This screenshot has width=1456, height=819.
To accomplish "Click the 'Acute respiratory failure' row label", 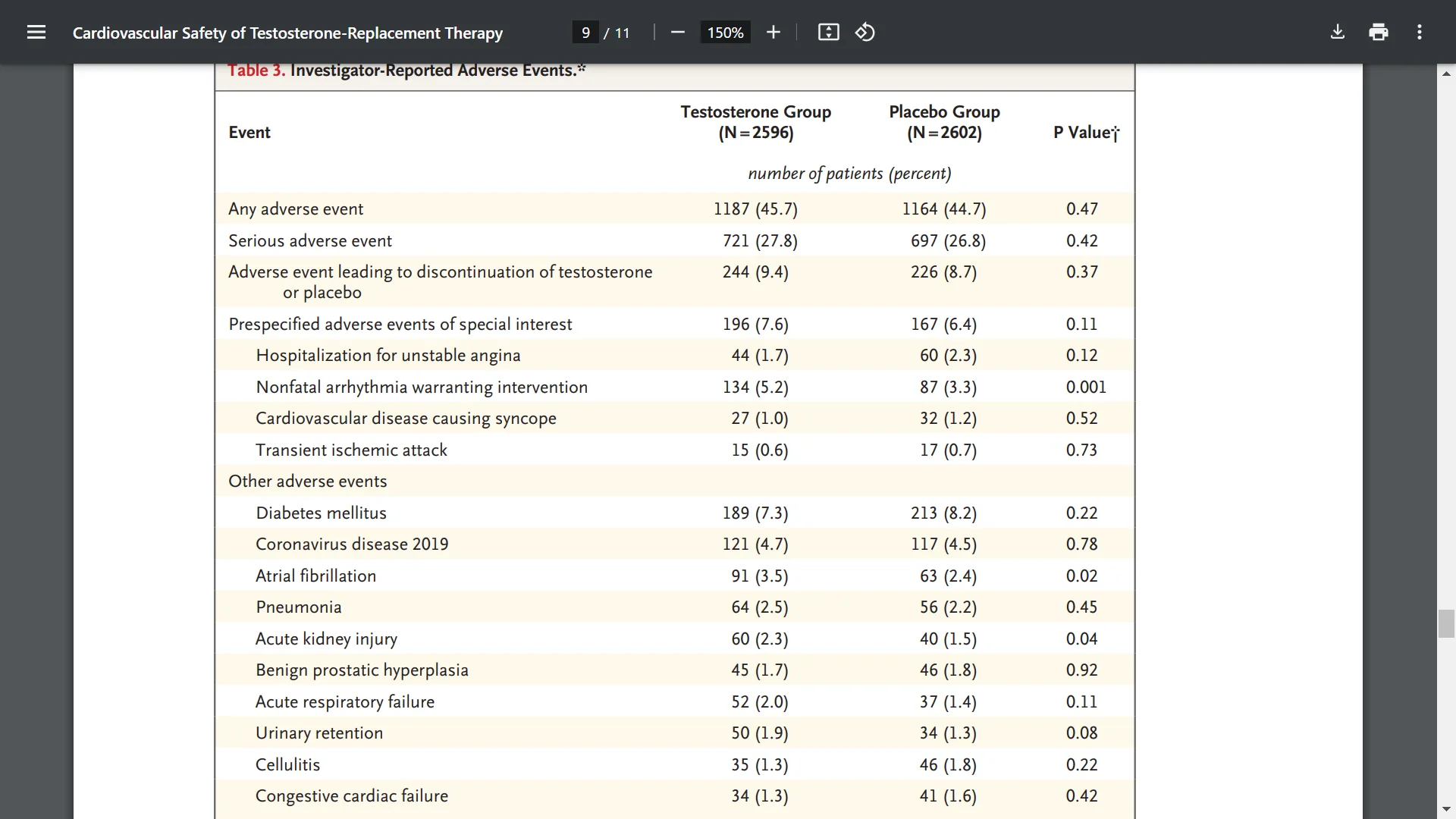I will click(x=345, y=702).
